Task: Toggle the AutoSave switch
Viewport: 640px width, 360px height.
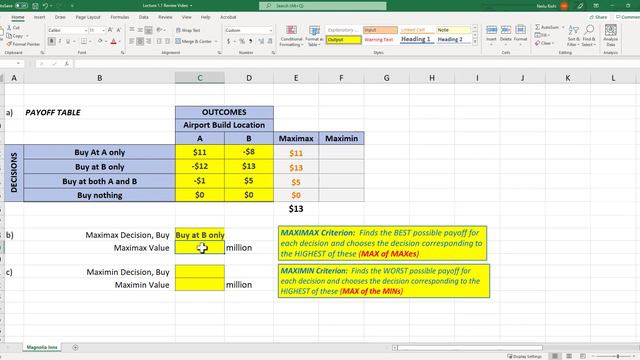Action: tap(21, 6)
